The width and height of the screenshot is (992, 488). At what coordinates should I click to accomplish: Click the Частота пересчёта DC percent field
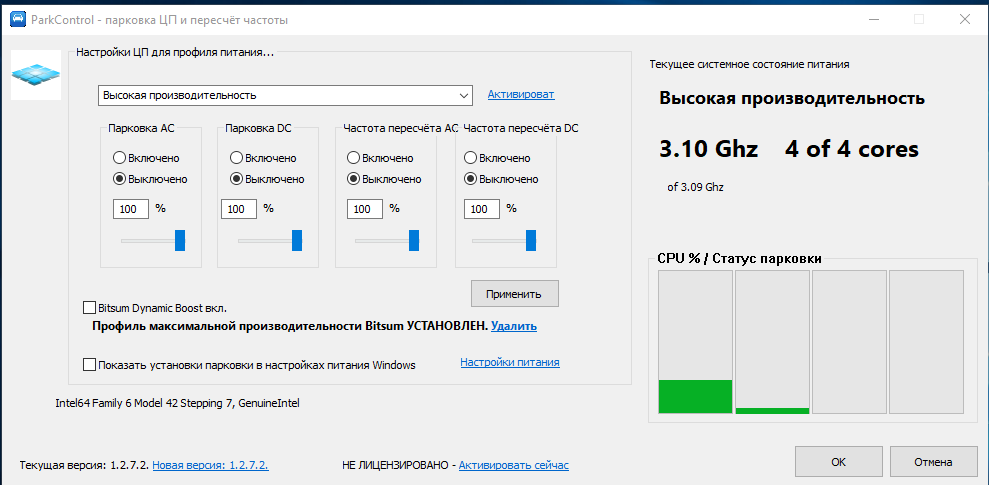click(x=482, y=209)
